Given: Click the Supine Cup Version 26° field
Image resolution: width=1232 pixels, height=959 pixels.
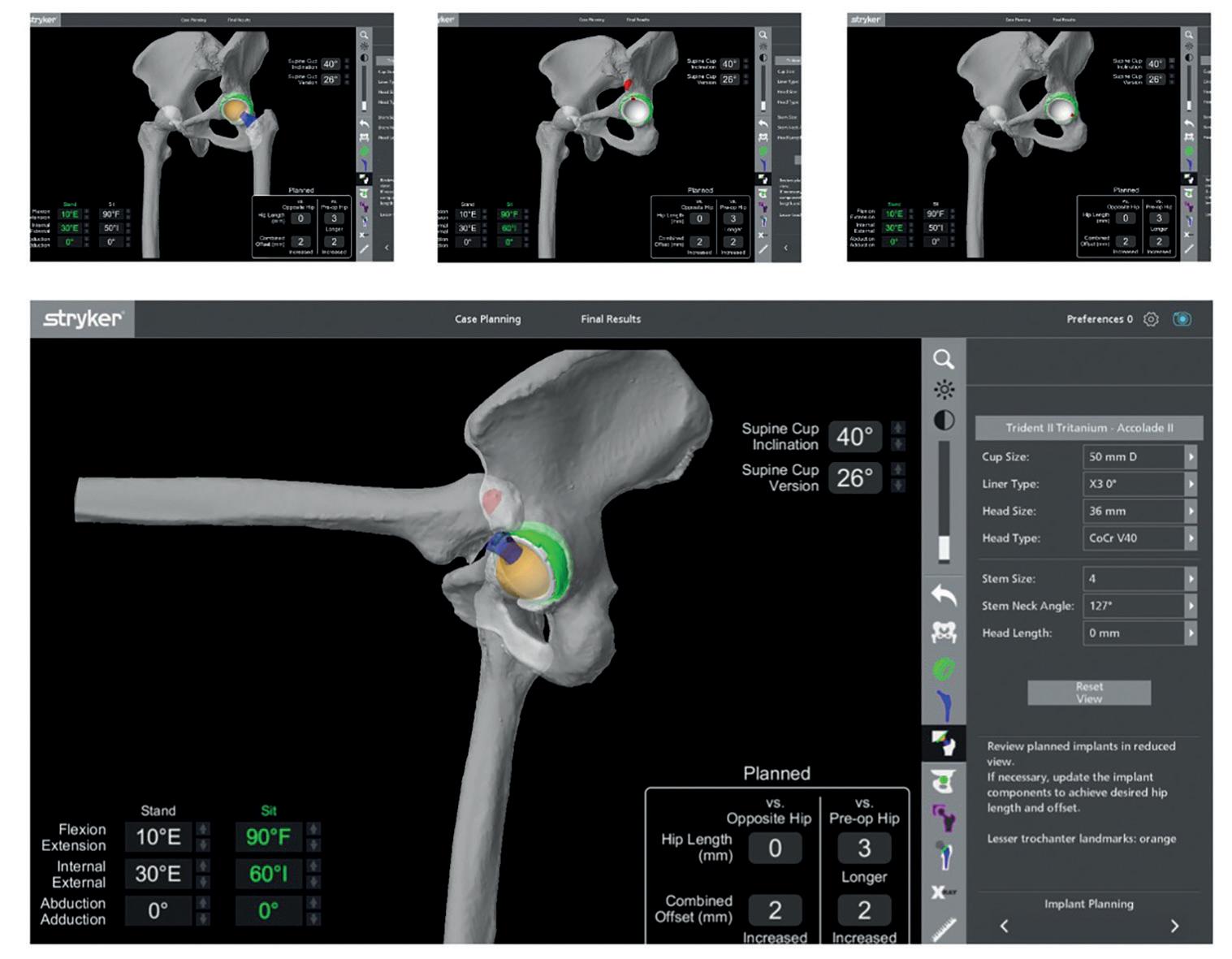Looking at the screenshot, I should click(x=855, y=477).
